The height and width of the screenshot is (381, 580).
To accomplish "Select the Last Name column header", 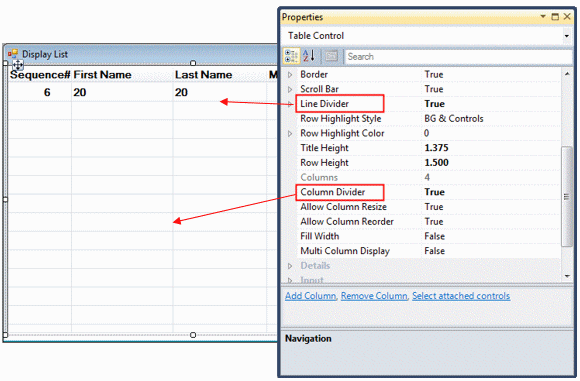I will (x=203, y=75).
